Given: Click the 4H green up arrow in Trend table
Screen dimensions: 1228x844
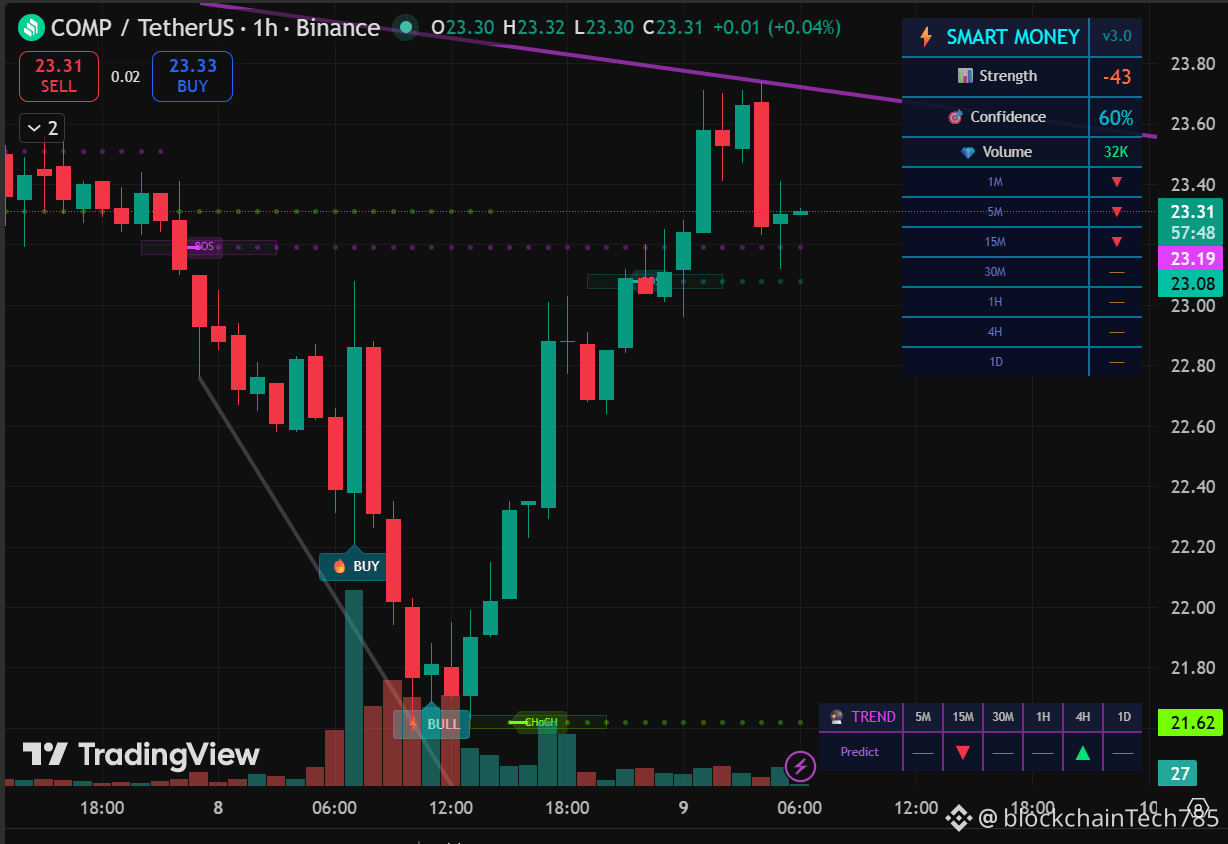Looking at the screenshot, I should click(x=1083, y=752).
